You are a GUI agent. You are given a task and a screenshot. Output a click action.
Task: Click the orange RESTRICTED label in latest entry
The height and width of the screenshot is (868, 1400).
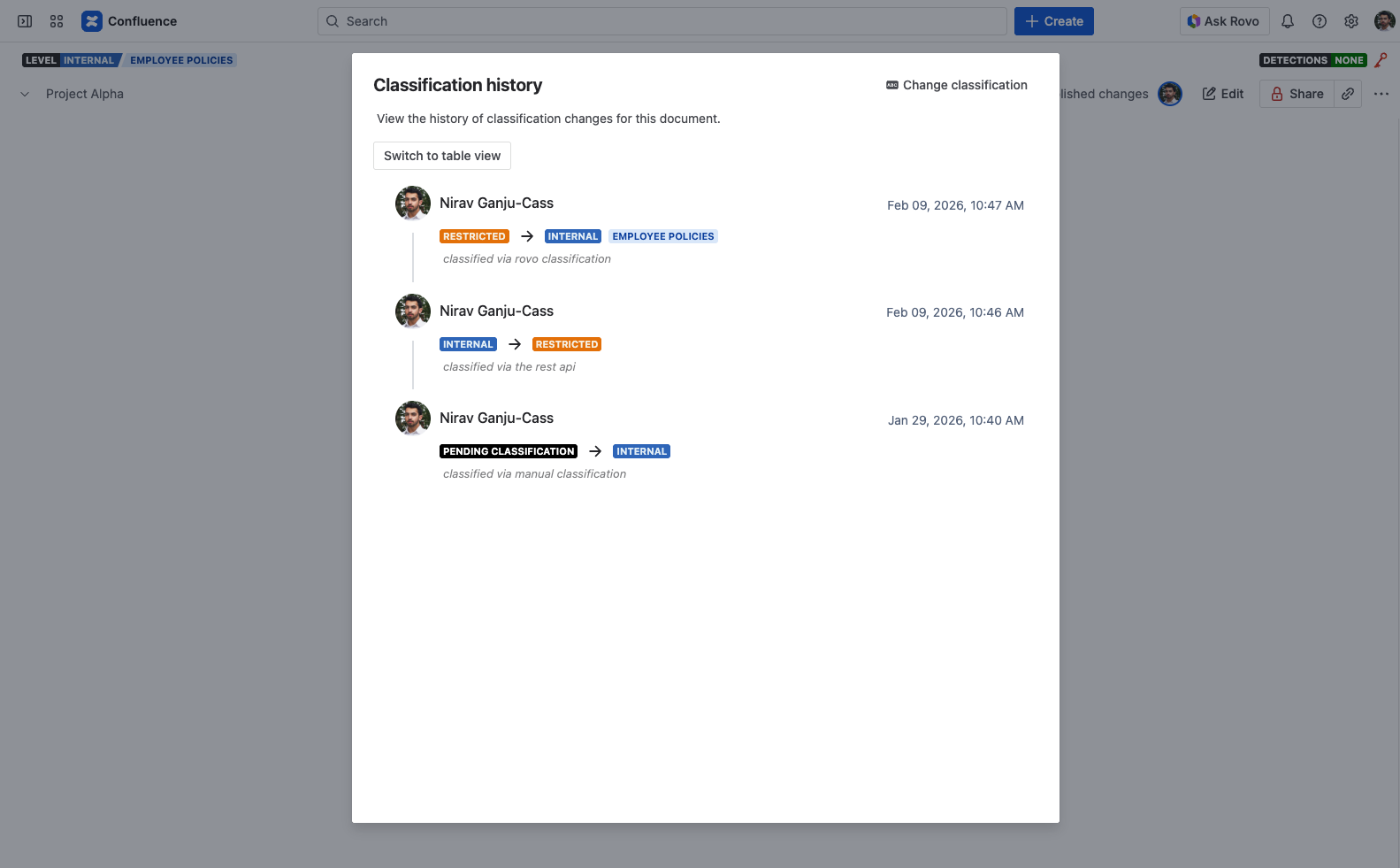pyautogui.click(x=474, y=236)
